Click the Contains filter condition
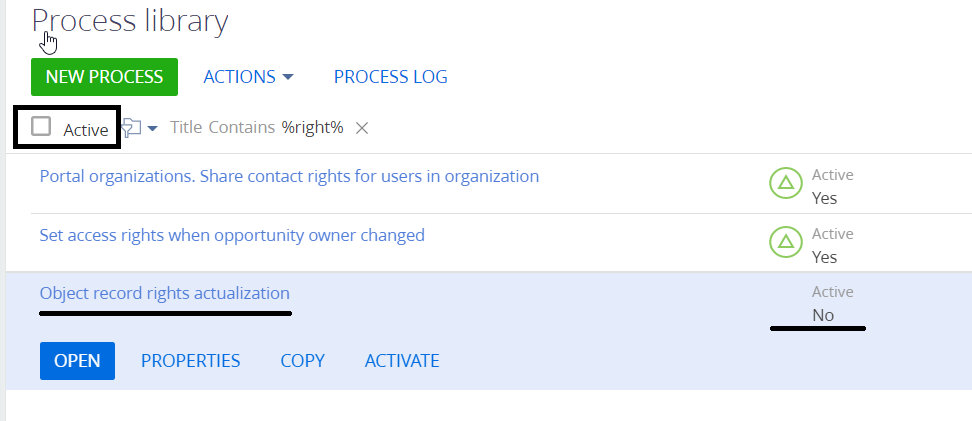This screenshot has width=972, height=421. pos(242,128)
